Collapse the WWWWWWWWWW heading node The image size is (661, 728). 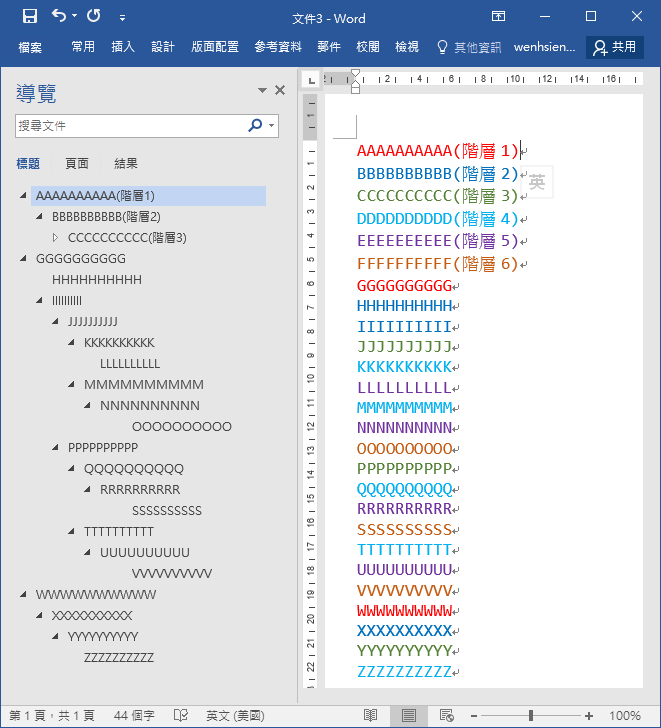(x=23, y=594)
